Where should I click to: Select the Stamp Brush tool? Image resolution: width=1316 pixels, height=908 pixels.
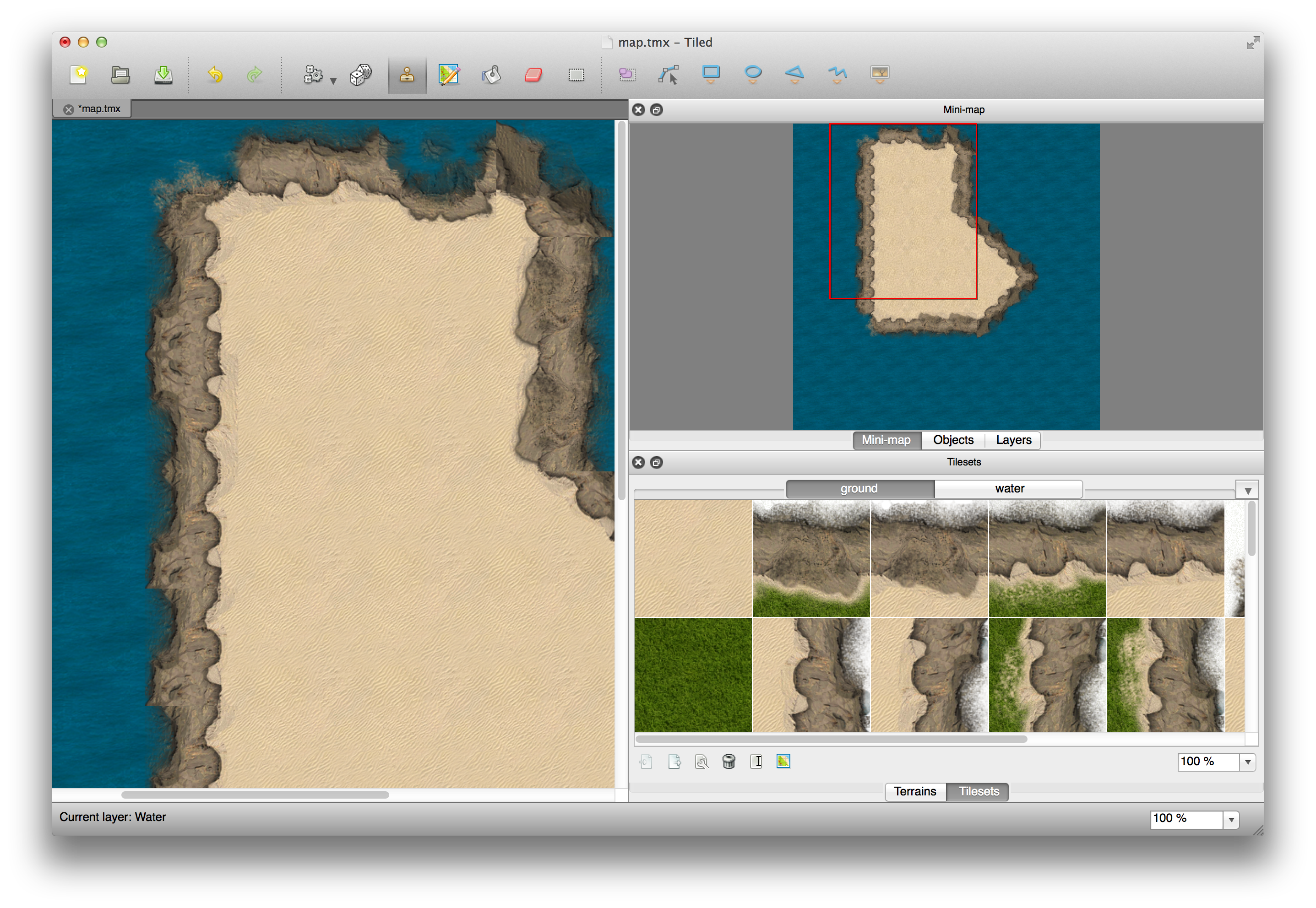click(407, 75)
